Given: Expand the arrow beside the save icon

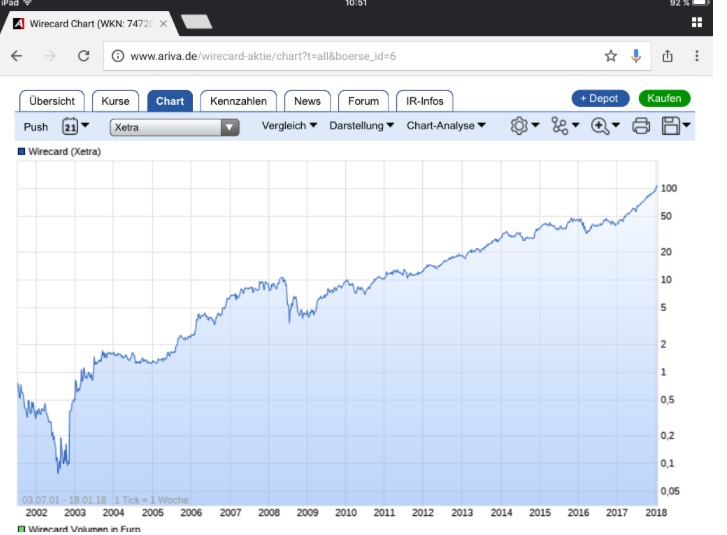Looking at the screenshot, I should click(686, 125).
